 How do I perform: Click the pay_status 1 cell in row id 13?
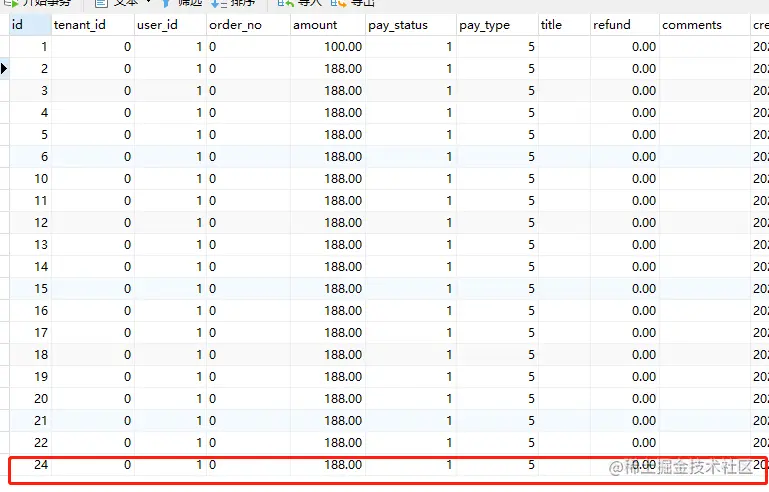pos(410,245)
